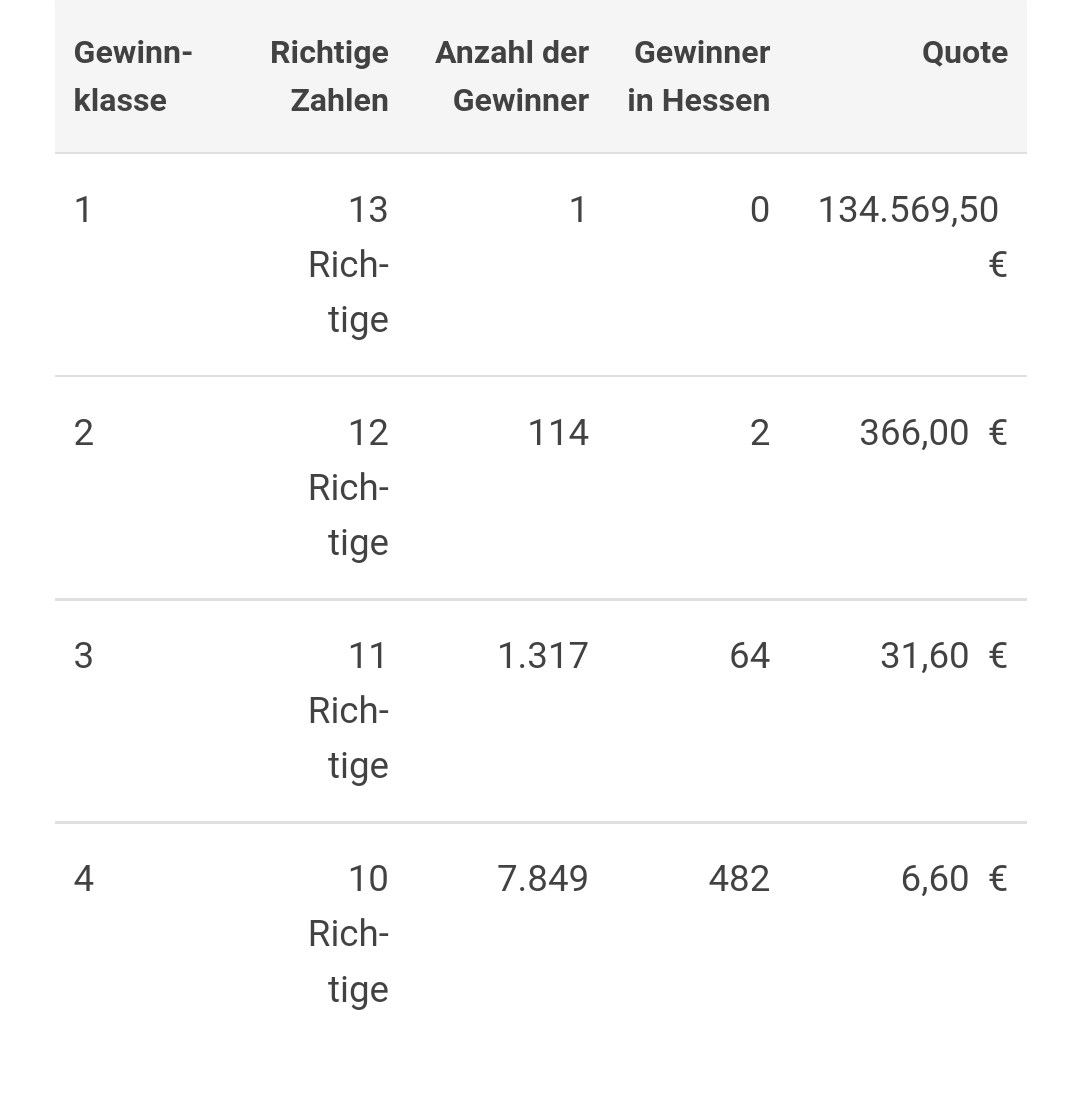The height and width of the screenshot is (1104, 1079).
Task: Select the 6,60 € quote value
Action: point(954,879)
